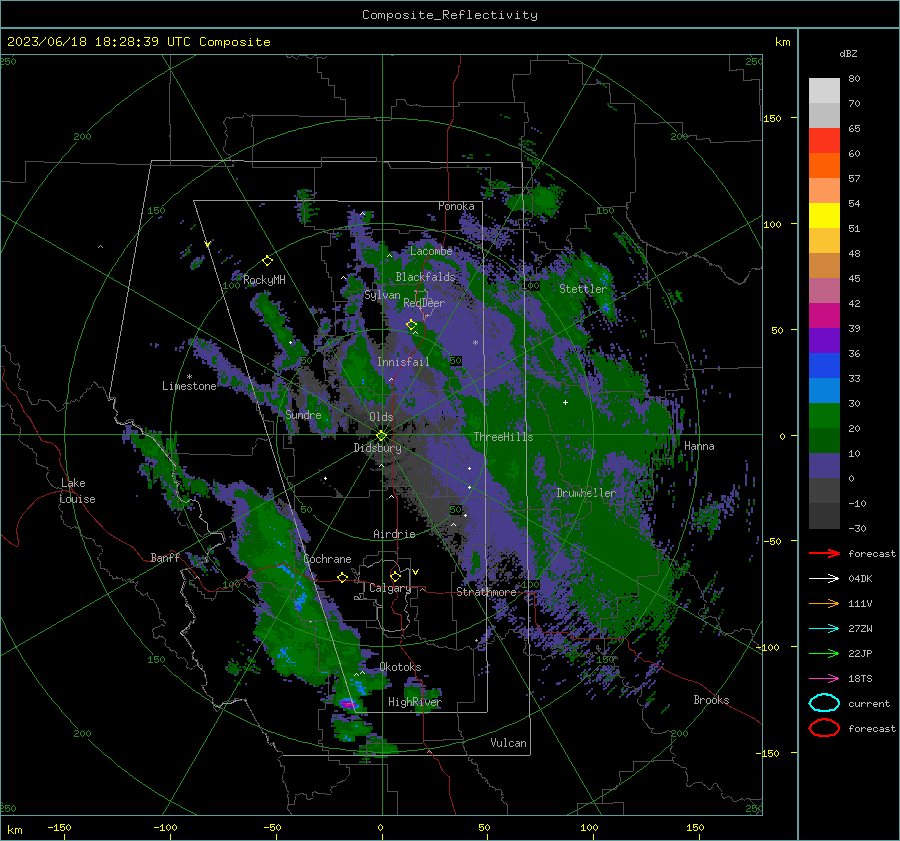This screenshot has height=841, width=900.
Task: Select the slate purple 10 dBZ legend swatch
Action: point(824,465)
